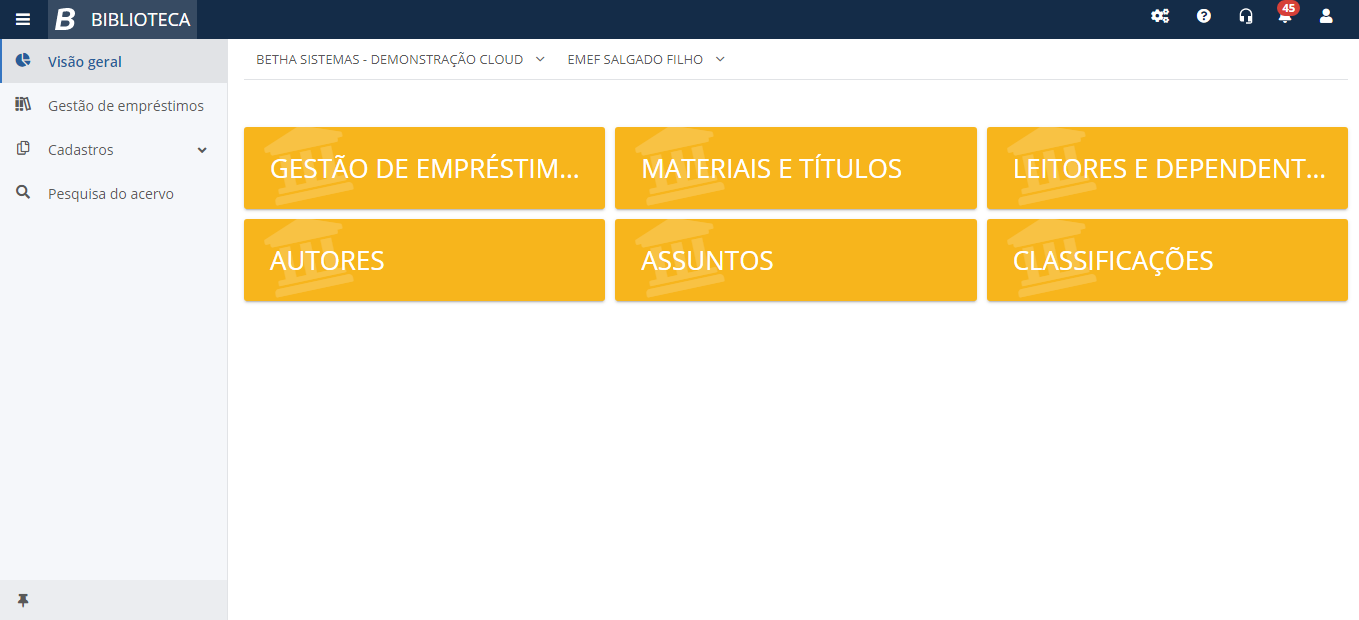
Task: Open the help question mark icon
Action: pos(1204,16)
